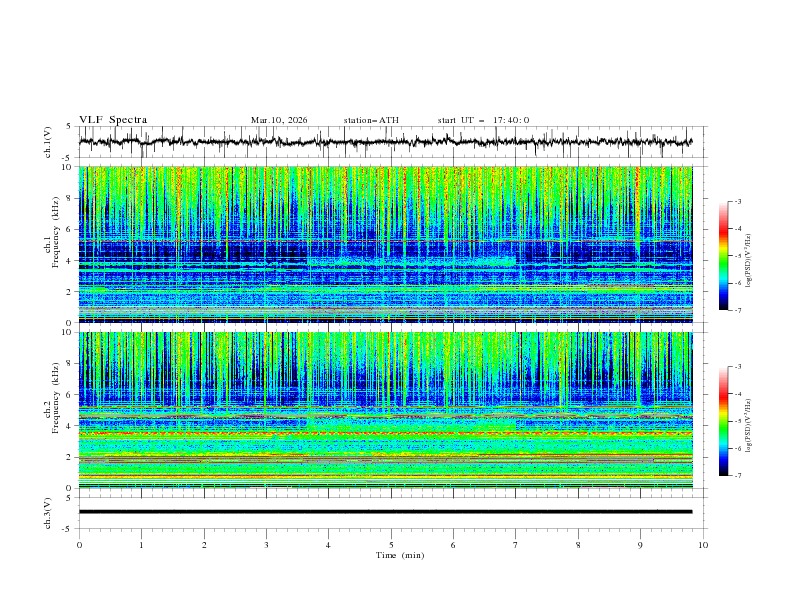Click the time axis tick label "1"
Screen dimensions: 792x612
pyautogui.click(x=141, y=545)
